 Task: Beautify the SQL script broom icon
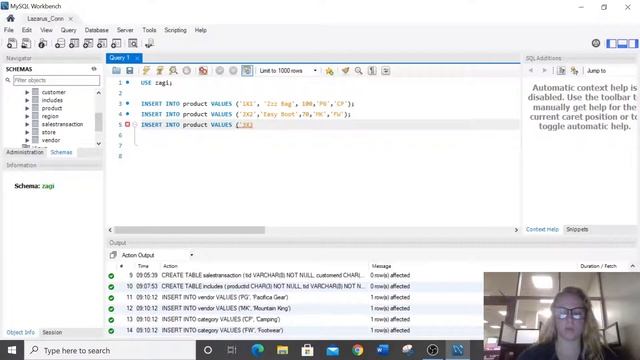(x=345, y=71)
